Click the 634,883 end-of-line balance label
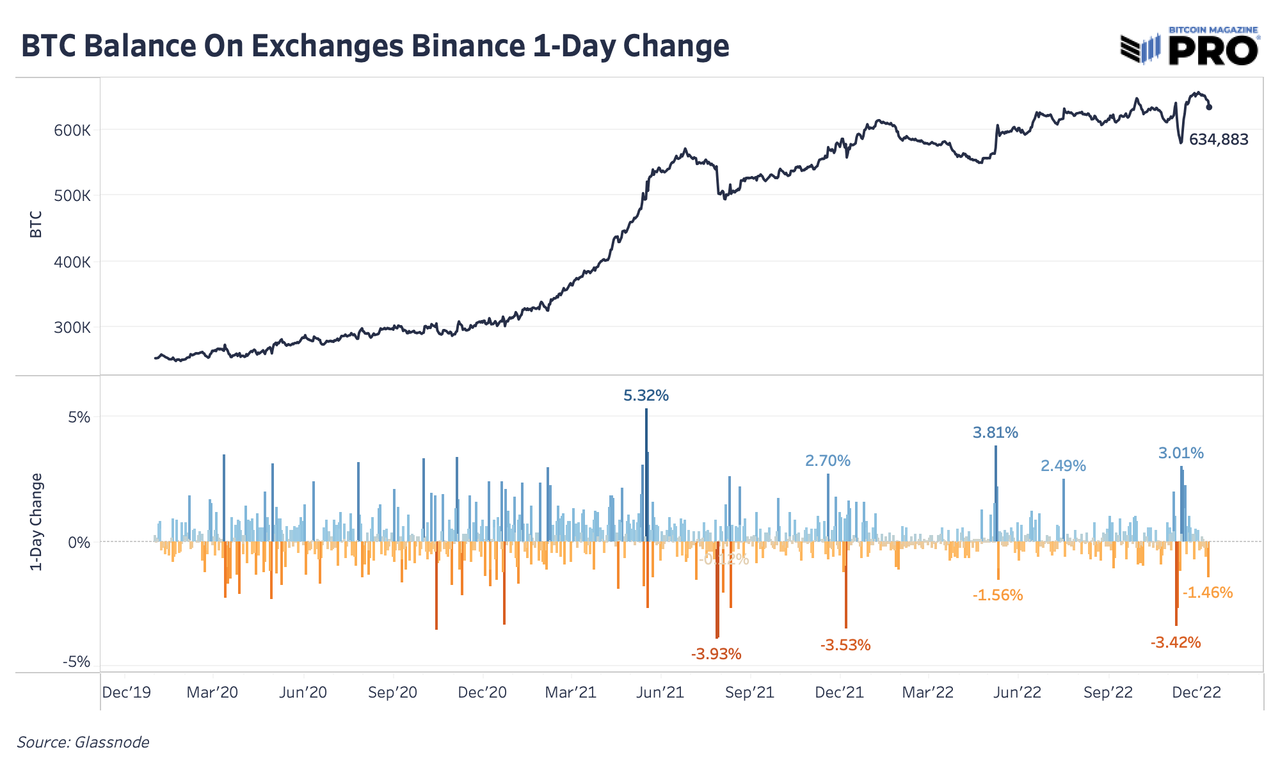Screen dimensions: 1280x768 1218,140
